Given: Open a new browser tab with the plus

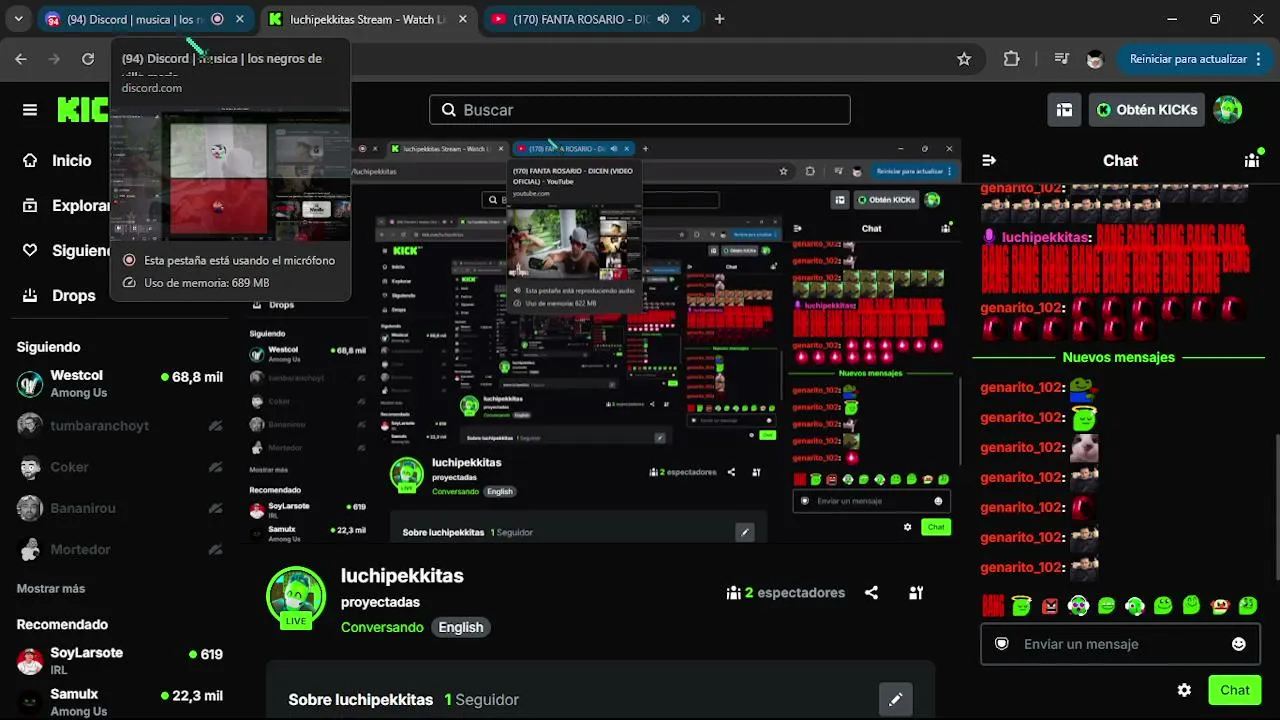Looking at the screenshot, I should [x=719, y=19].
